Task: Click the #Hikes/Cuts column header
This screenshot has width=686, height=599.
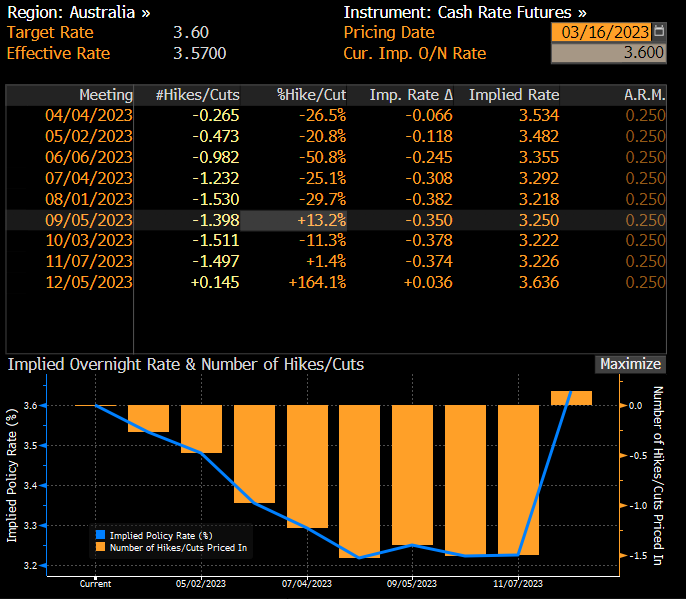Action: (197, 95)
